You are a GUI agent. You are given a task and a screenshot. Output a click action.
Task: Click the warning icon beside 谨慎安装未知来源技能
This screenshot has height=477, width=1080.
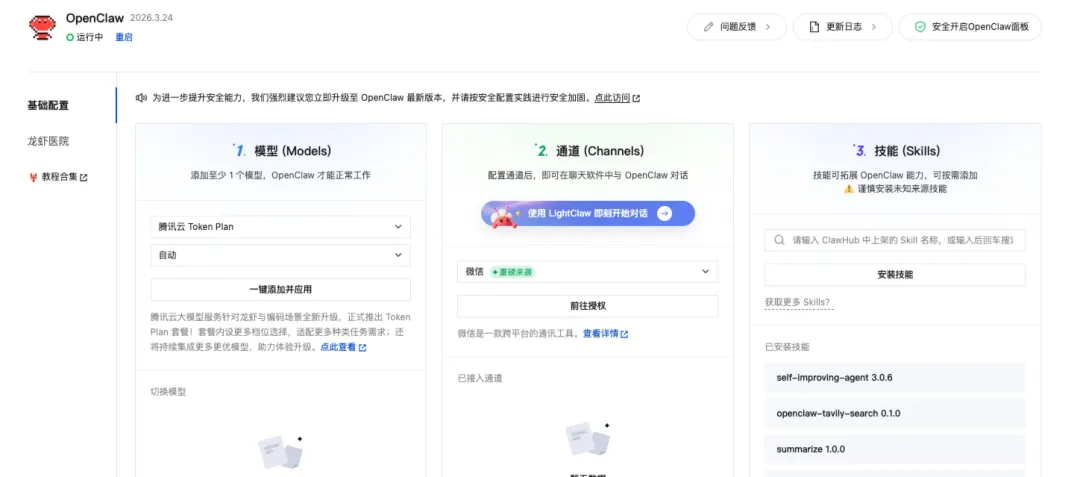click(849, 189)
